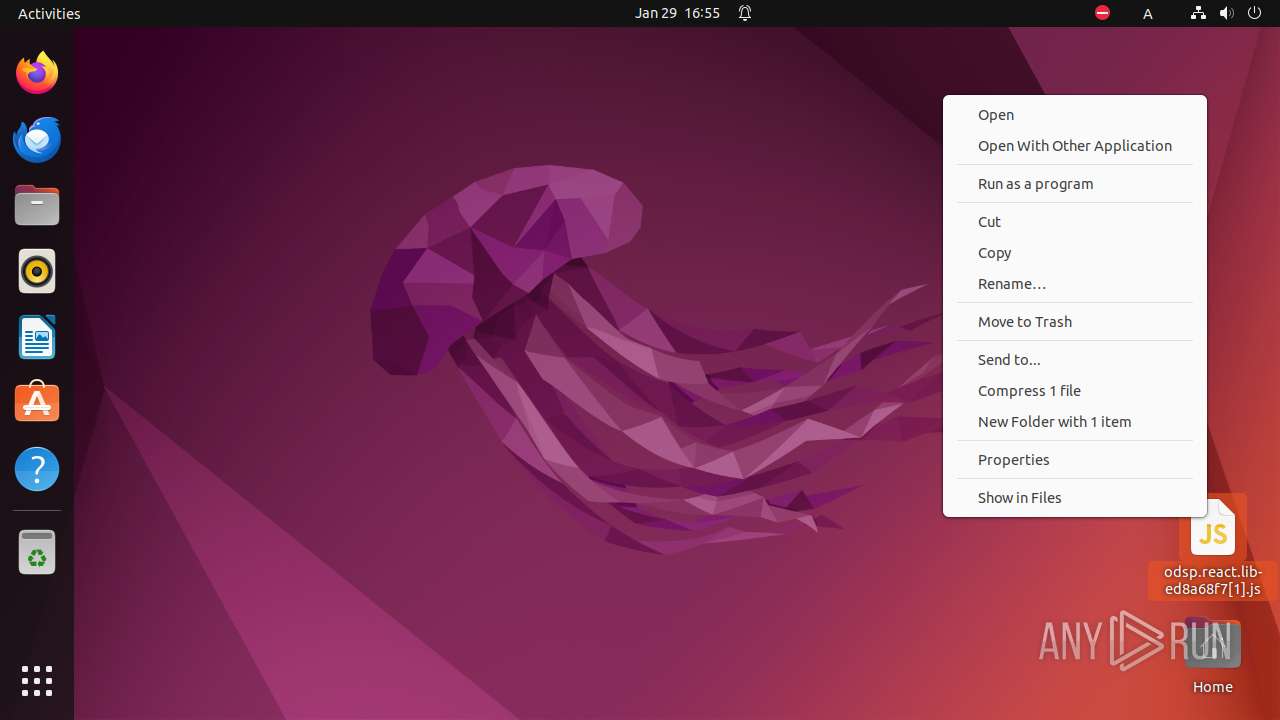Select New Folder with 1 item
1280x720 pixels.
(1075, 422)
